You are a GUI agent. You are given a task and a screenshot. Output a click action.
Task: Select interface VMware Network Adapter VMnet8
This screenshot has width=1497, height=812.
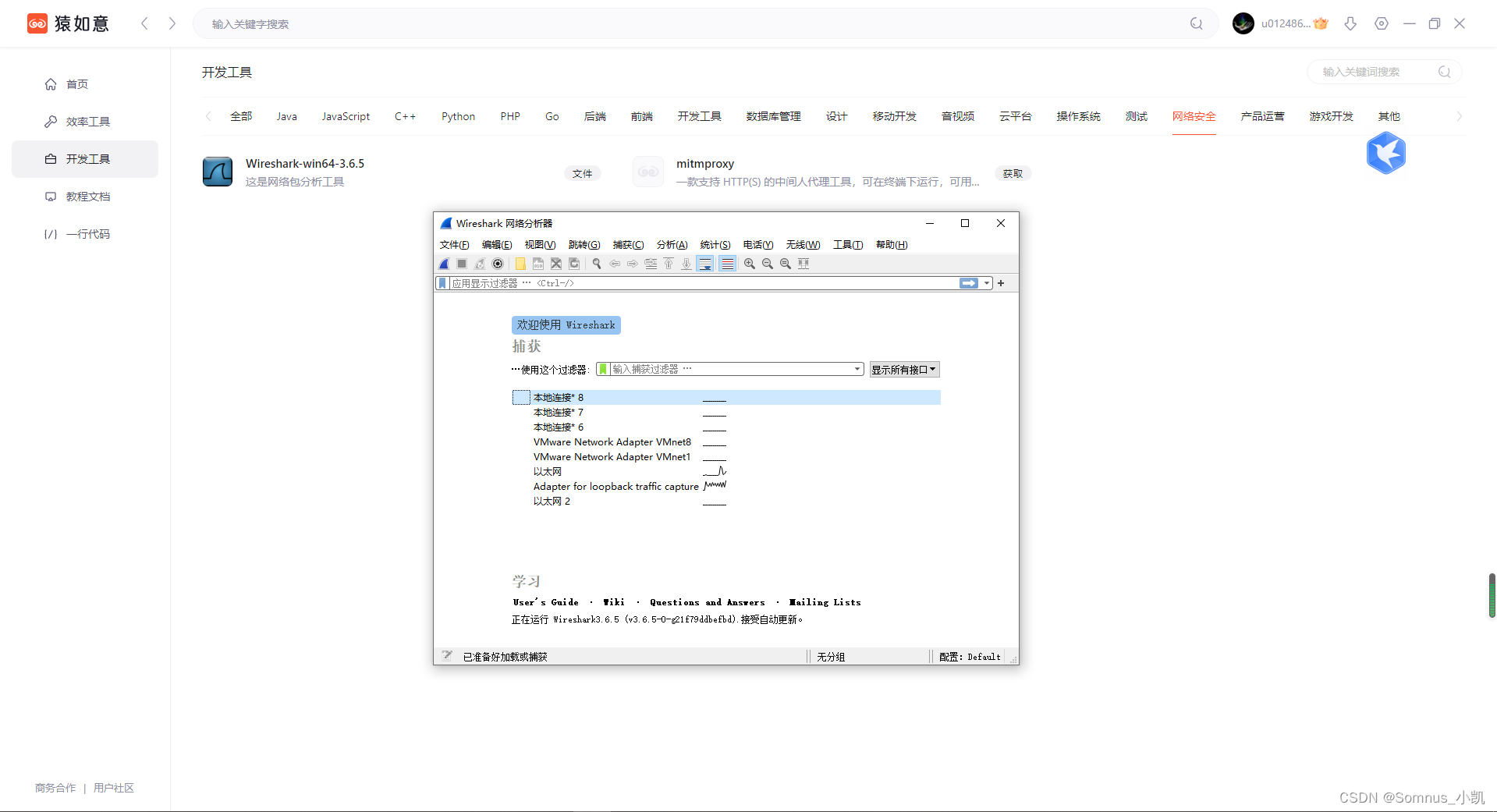(x=726, y=442)
